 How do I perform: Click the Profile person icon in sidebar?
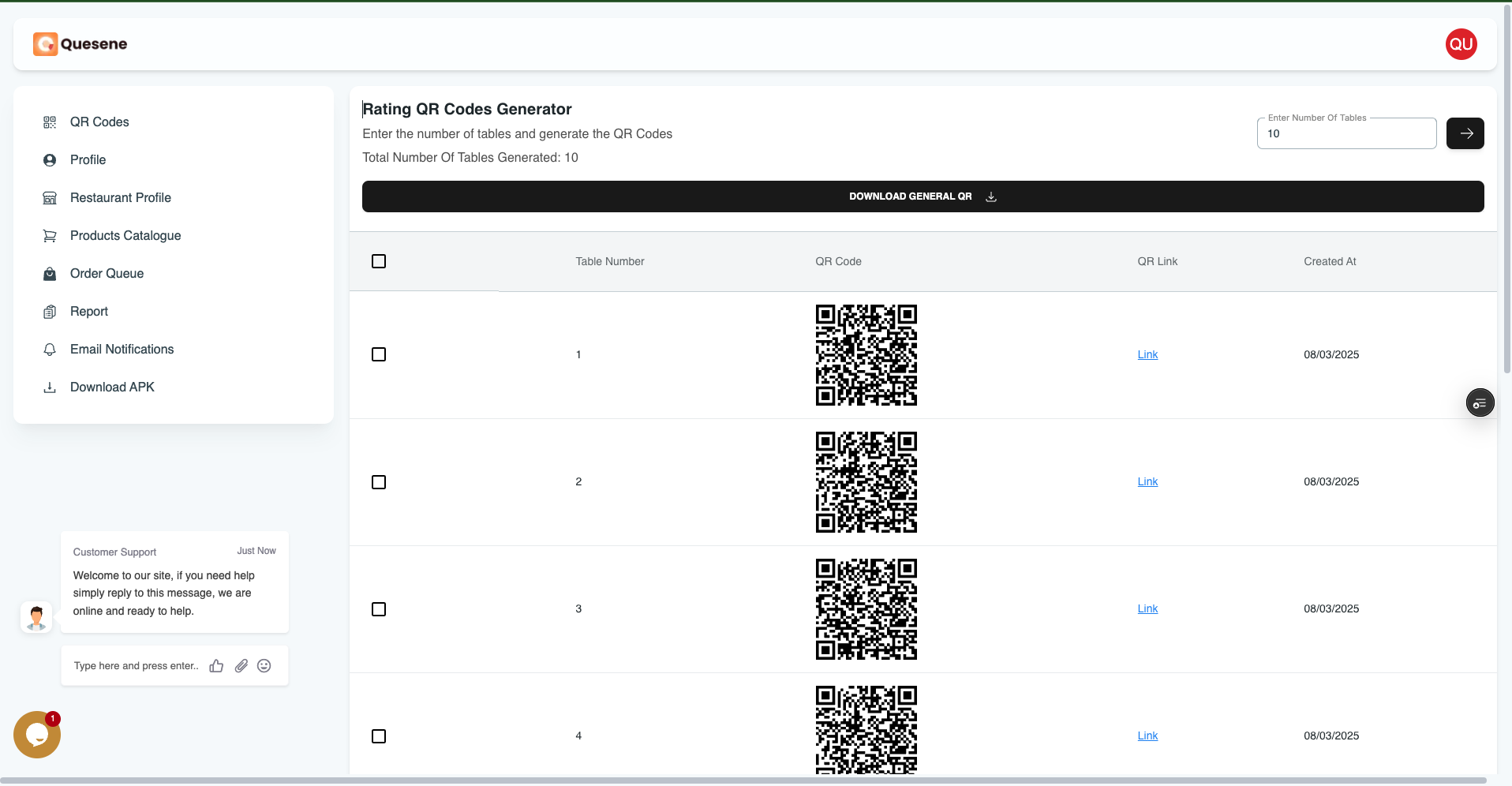point(50,160)
